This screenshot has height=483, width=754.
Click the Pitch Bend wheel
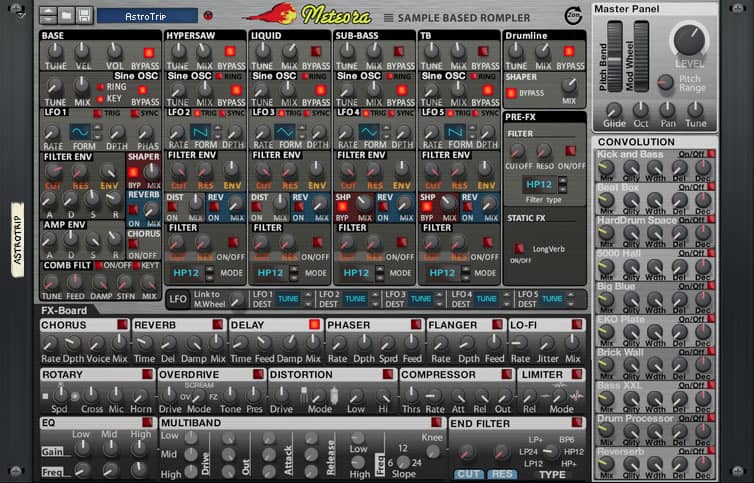click(614, 56)
